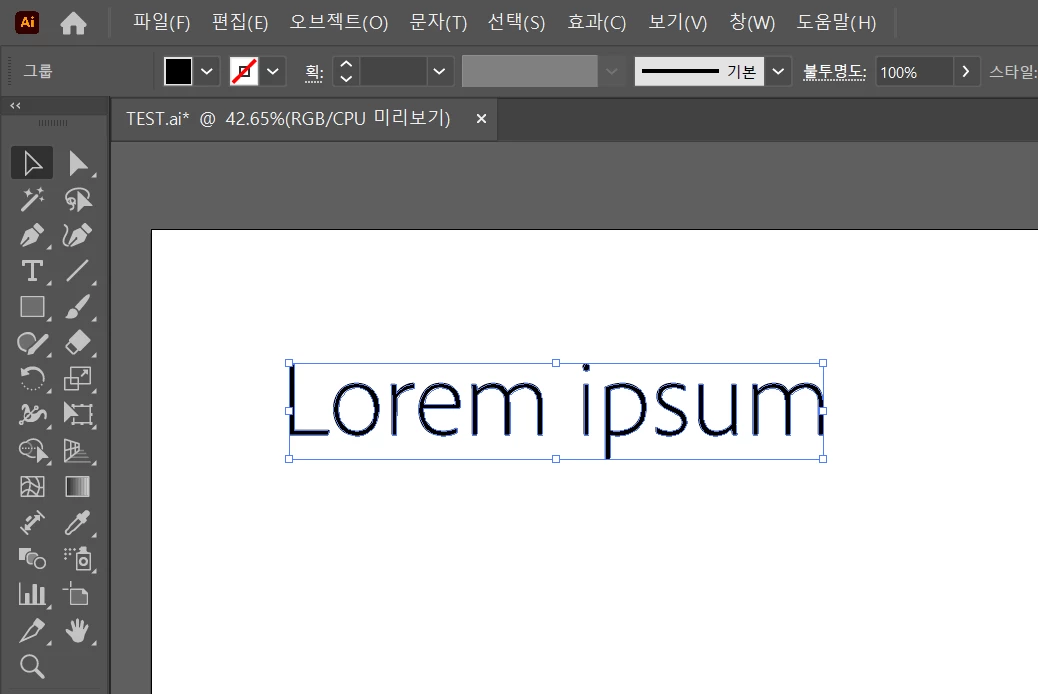Image resolution: width=1038 pixels, height=694 pixels.
Task: Select the Shaper tool
Action: pyautogui.click(x=32, y=342)
